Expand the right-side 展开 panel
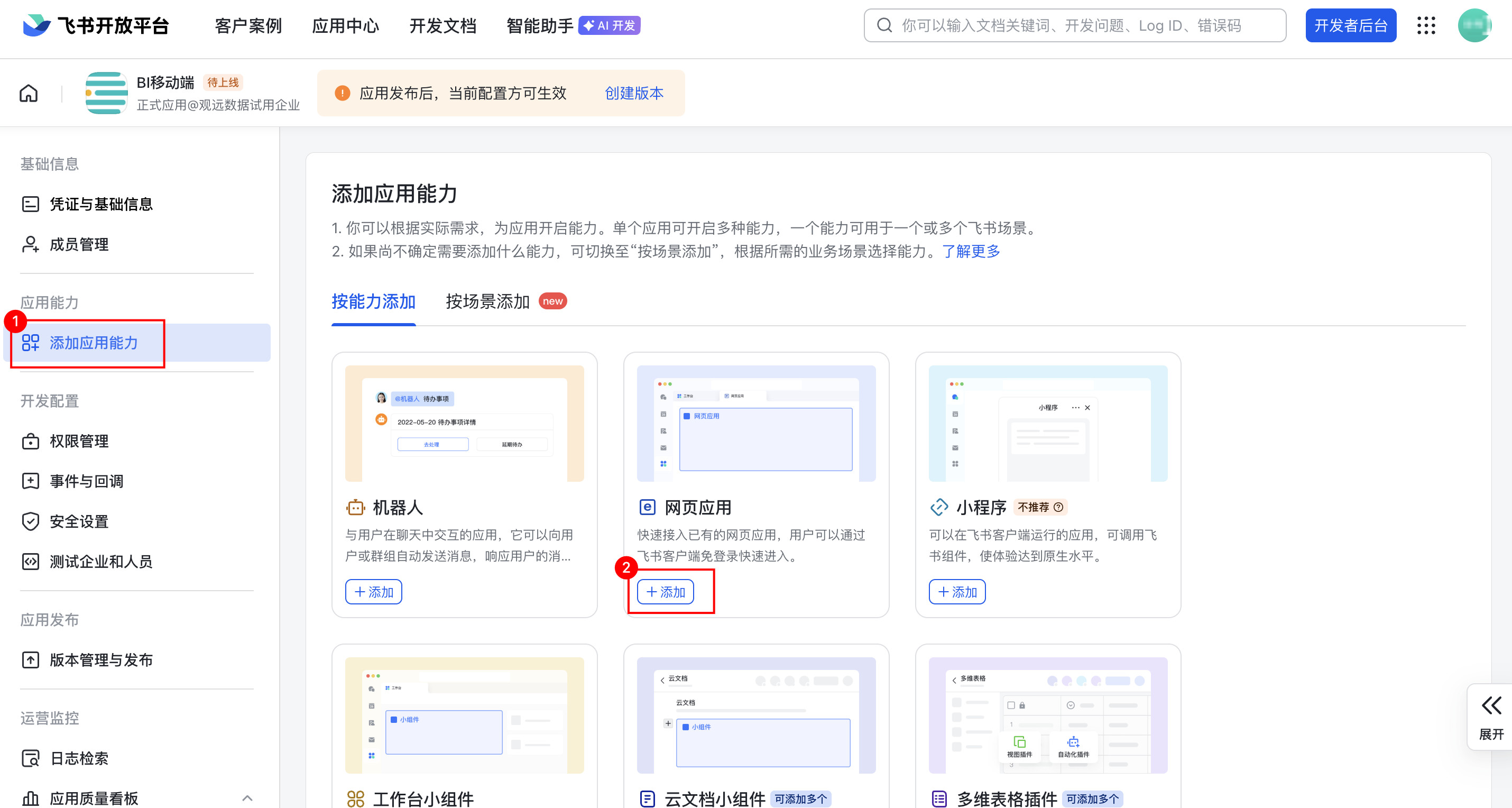This screenshot has width=1512, height=808. click(x=1491, y=717)
